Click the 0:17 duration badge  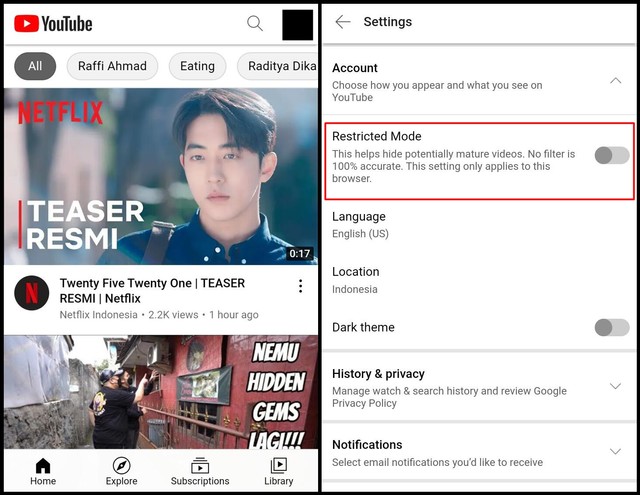pyautogui.click(x=300, y=253)
